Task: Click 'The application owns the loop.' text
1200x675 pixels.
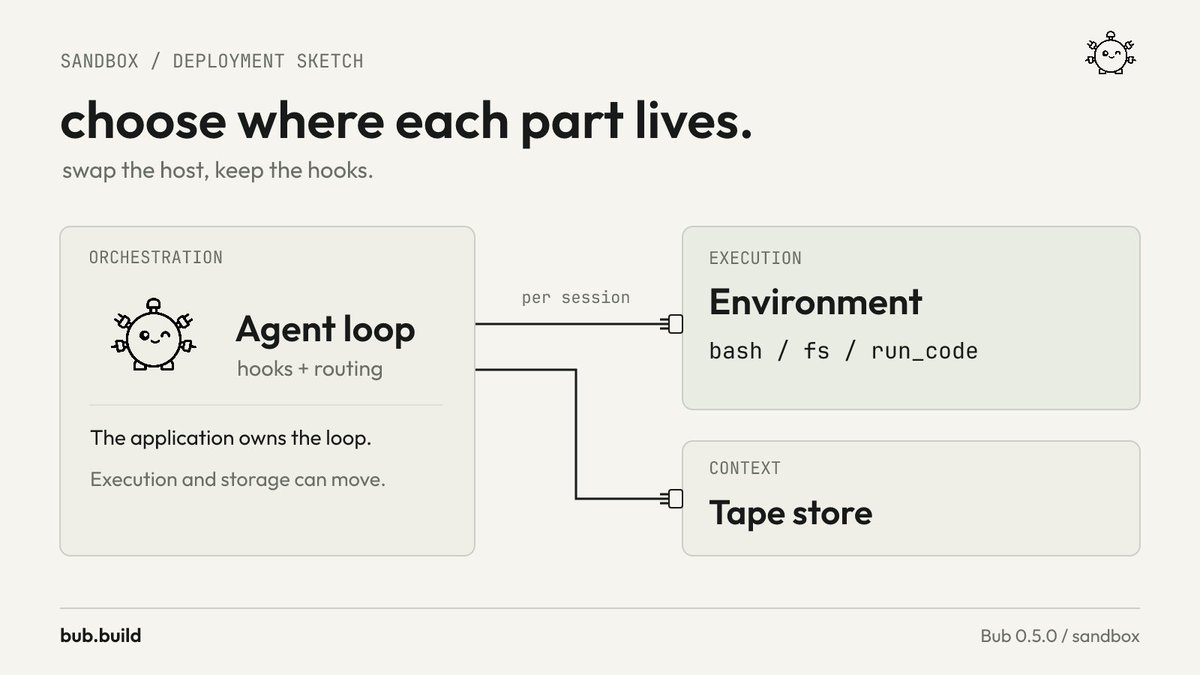Action: 231,438
